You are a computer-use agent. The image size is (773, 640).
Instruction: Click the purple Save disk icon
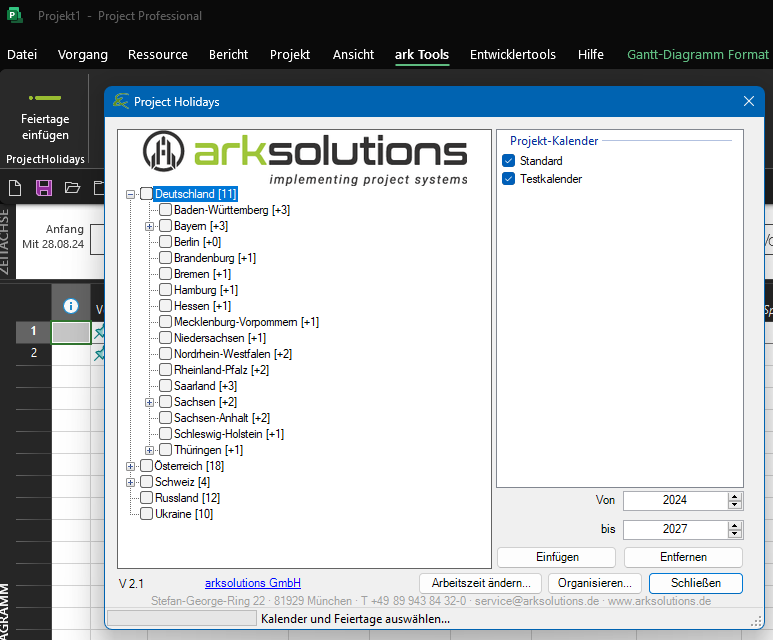(44, 188)
